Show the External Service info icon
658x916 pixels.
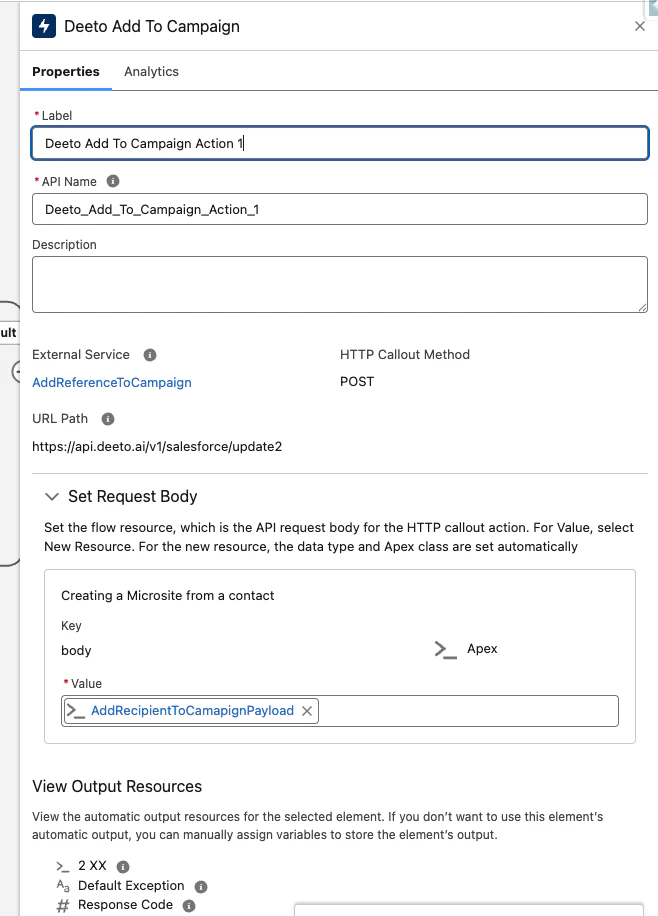click(x=150, y=355)
